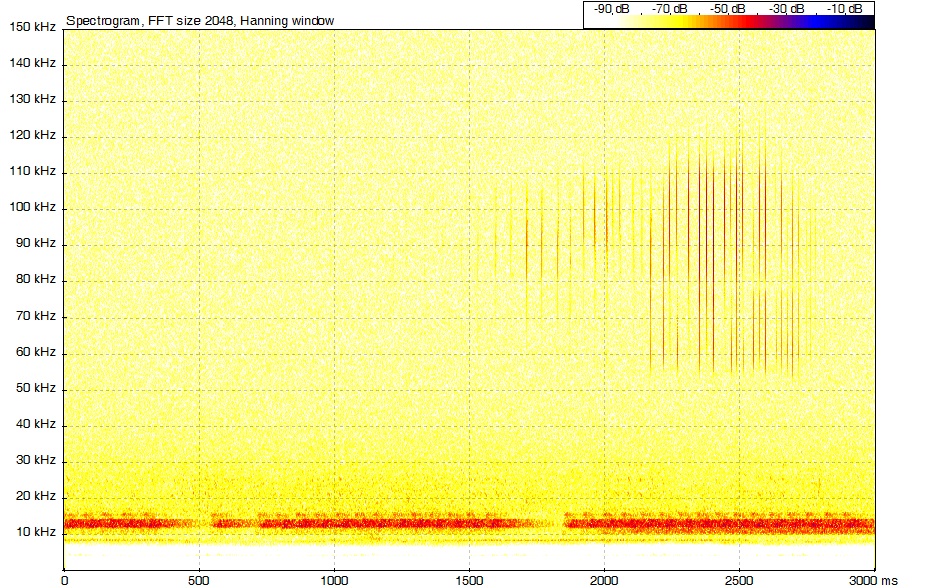This screenshot has width=938, height=588.
Task: Click the 60 kHz axis label
Action: pos(35,352)
